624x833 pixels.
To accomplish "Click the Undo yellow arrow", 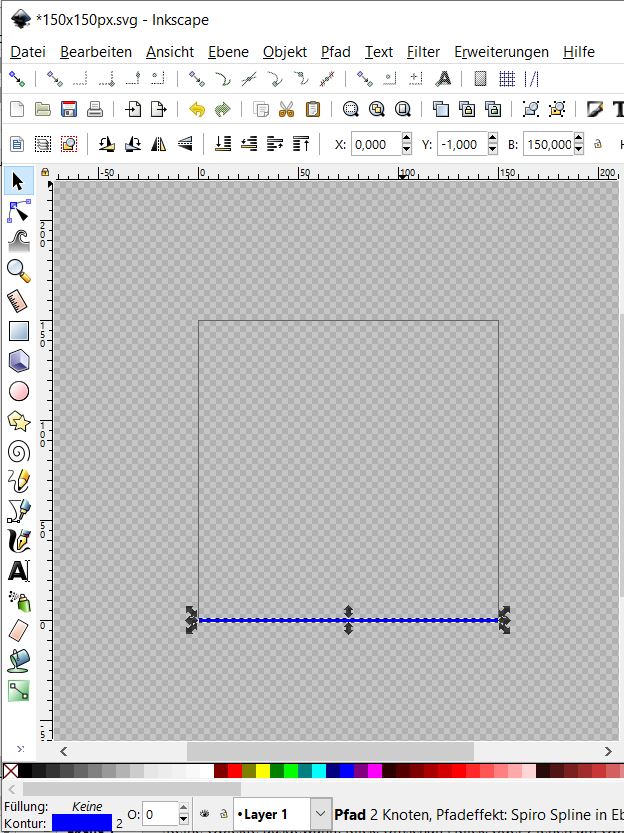I will 197,109.
